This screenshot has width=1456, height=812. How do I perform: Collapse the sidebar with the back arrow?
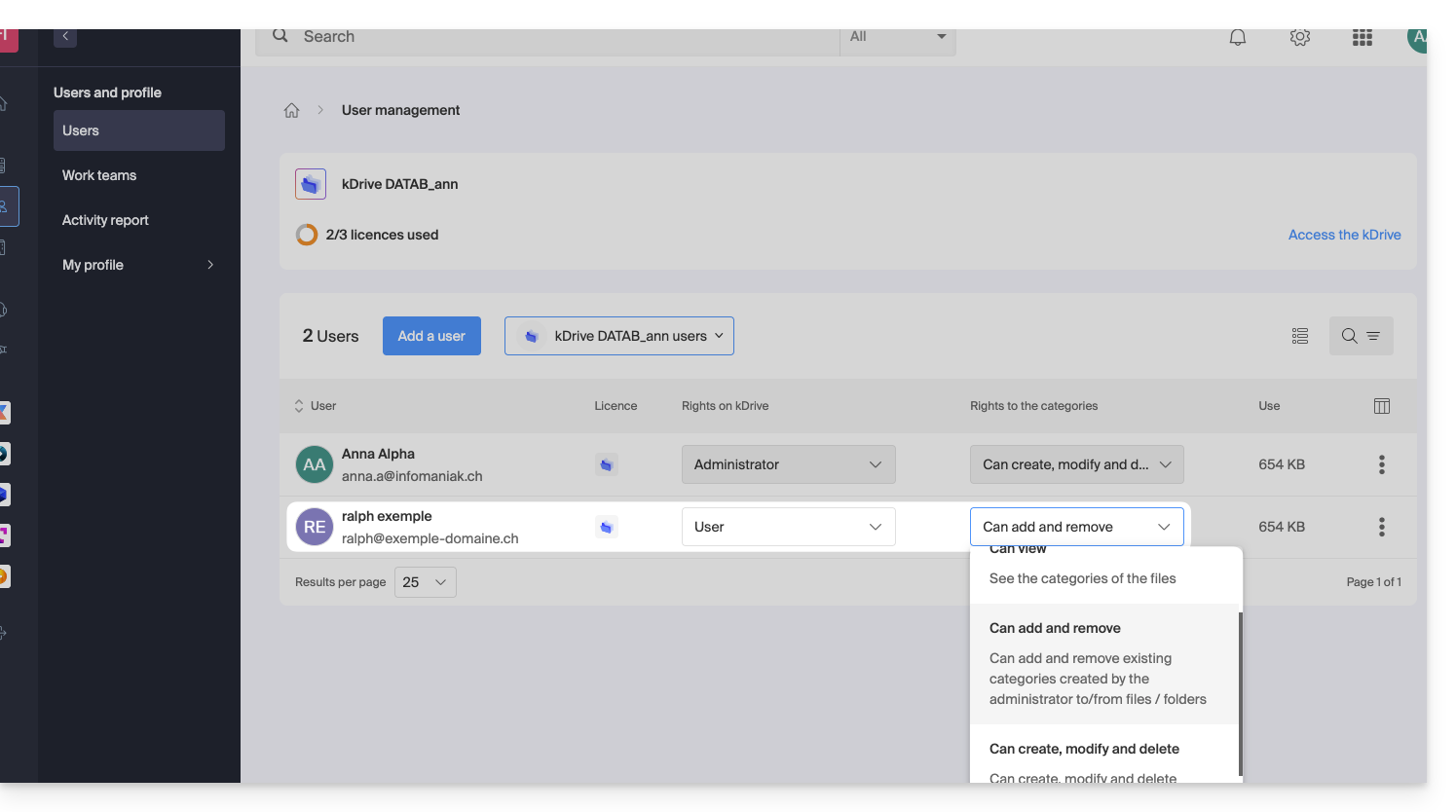click(65, 37)
